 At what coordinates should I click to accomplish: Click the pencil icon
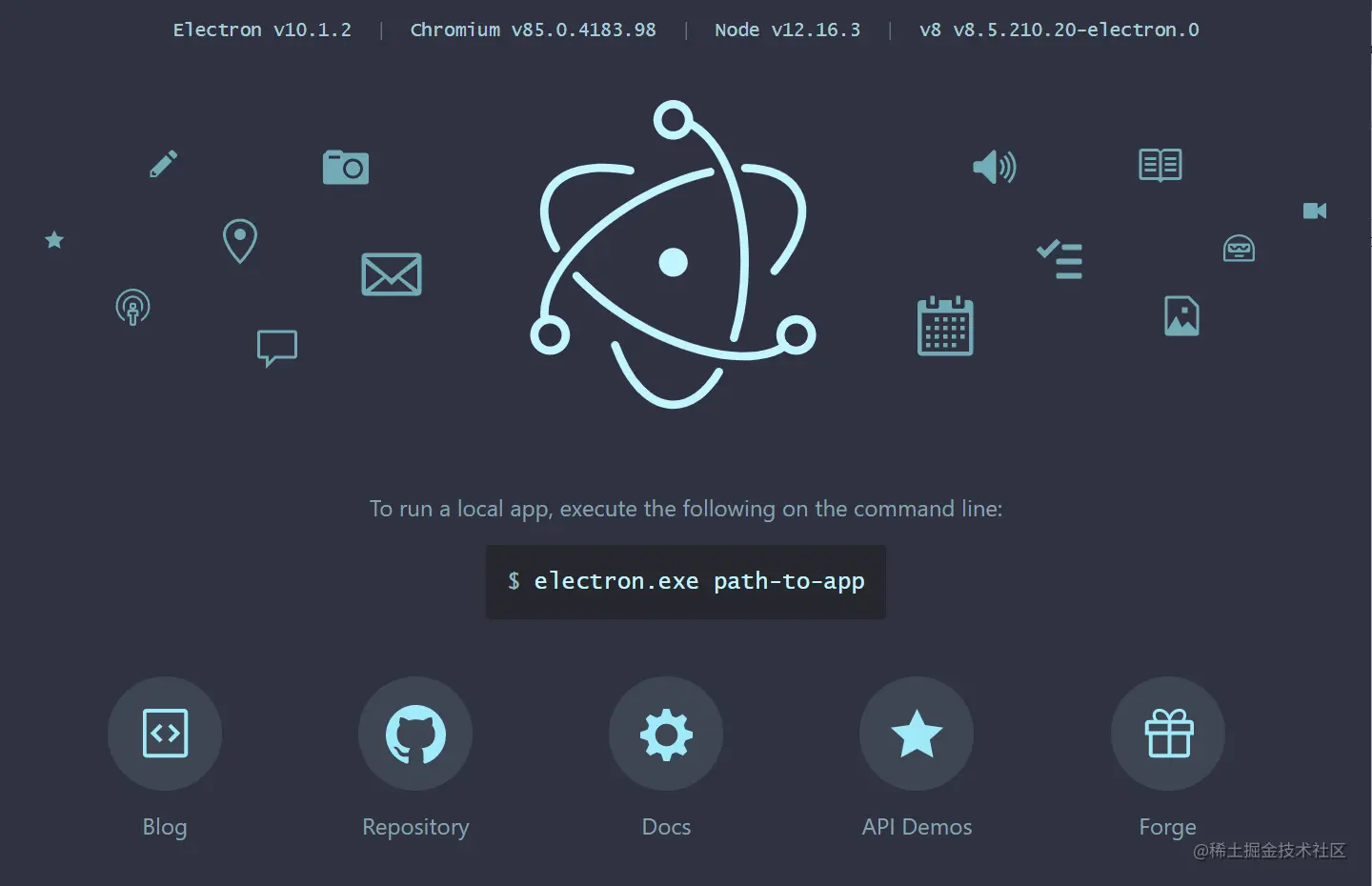point(163,164)
